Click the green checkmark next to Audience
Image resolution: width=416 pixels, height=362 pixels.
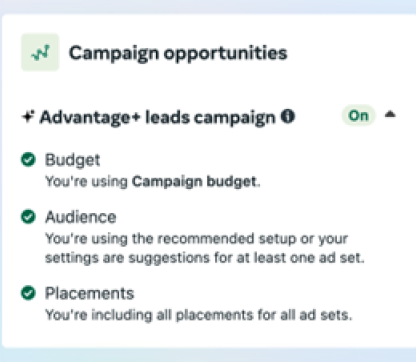(x=28, y=217)
